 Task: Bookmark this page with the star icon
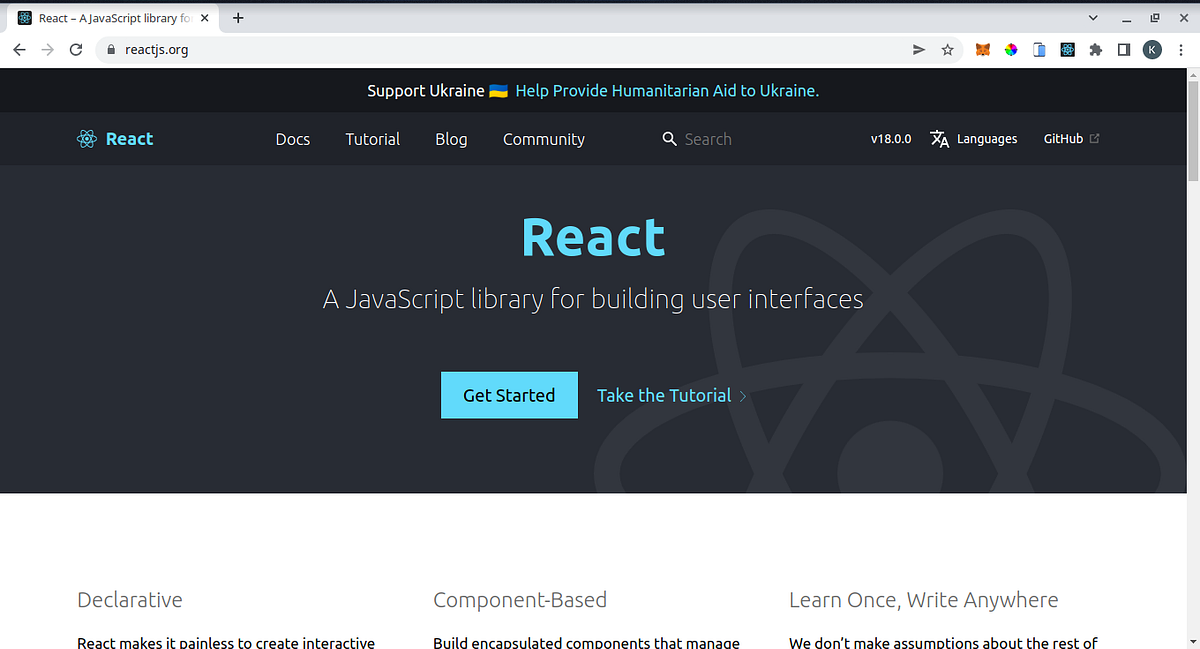pos(947,50)
